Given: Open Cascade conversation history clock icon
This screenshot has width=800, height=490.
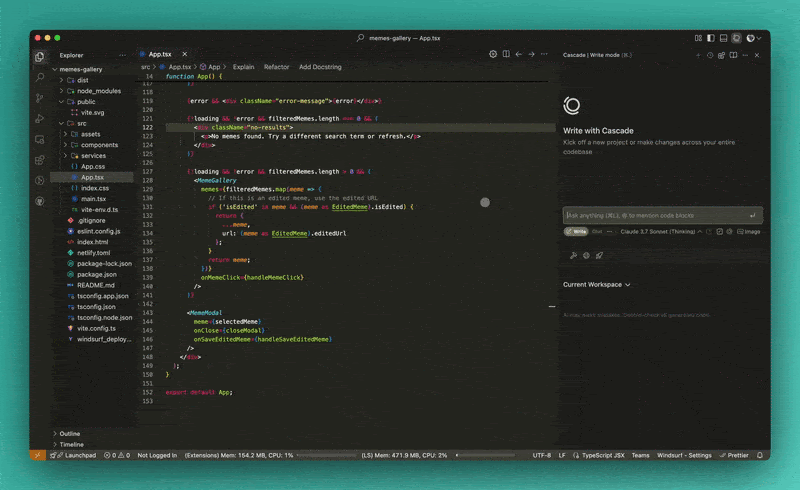Looking at the screenshot, I should (x=710, y=55).
